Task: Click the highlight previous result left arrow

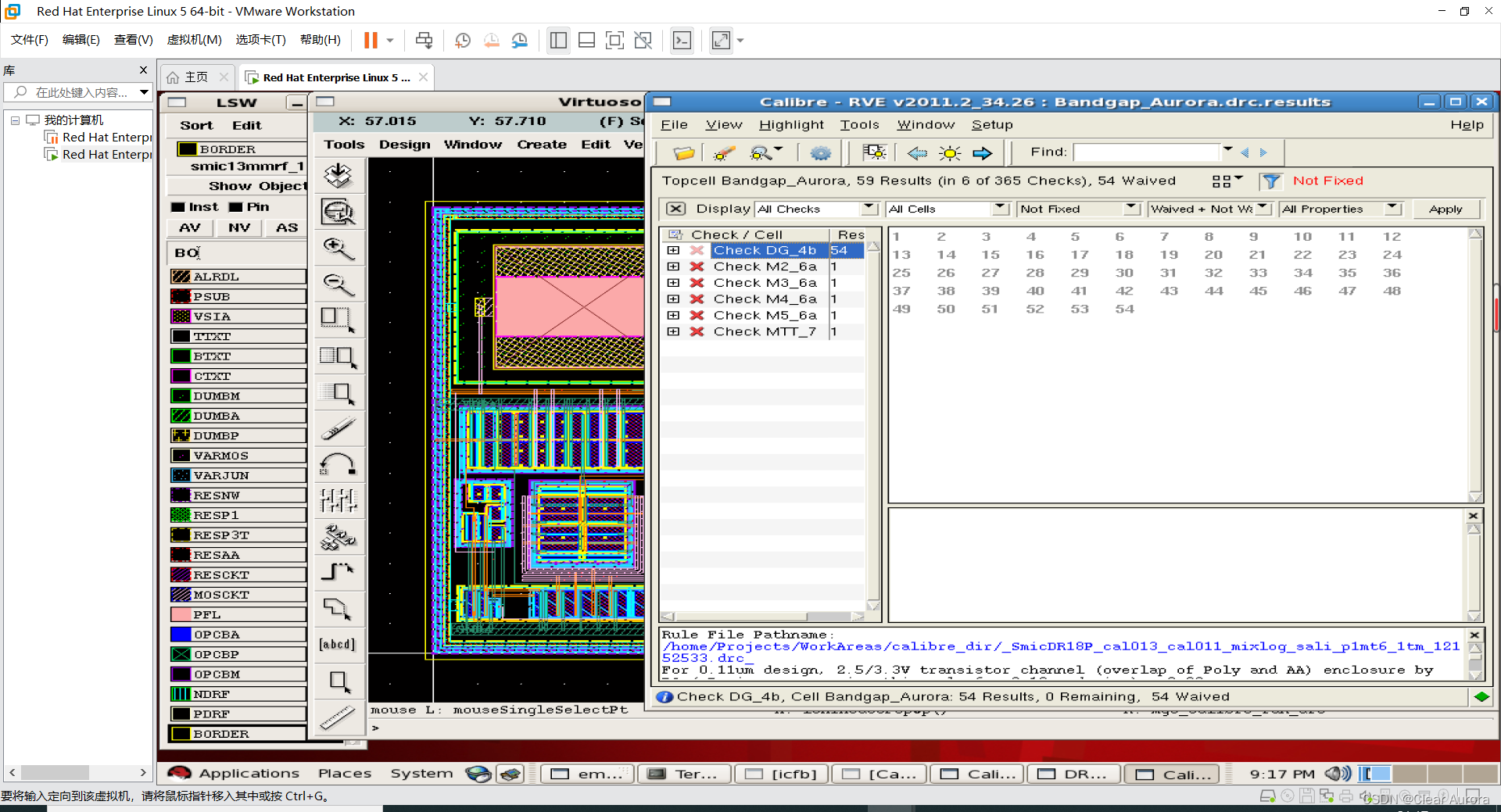Action: pyautogui.click(x=917, y=153)
